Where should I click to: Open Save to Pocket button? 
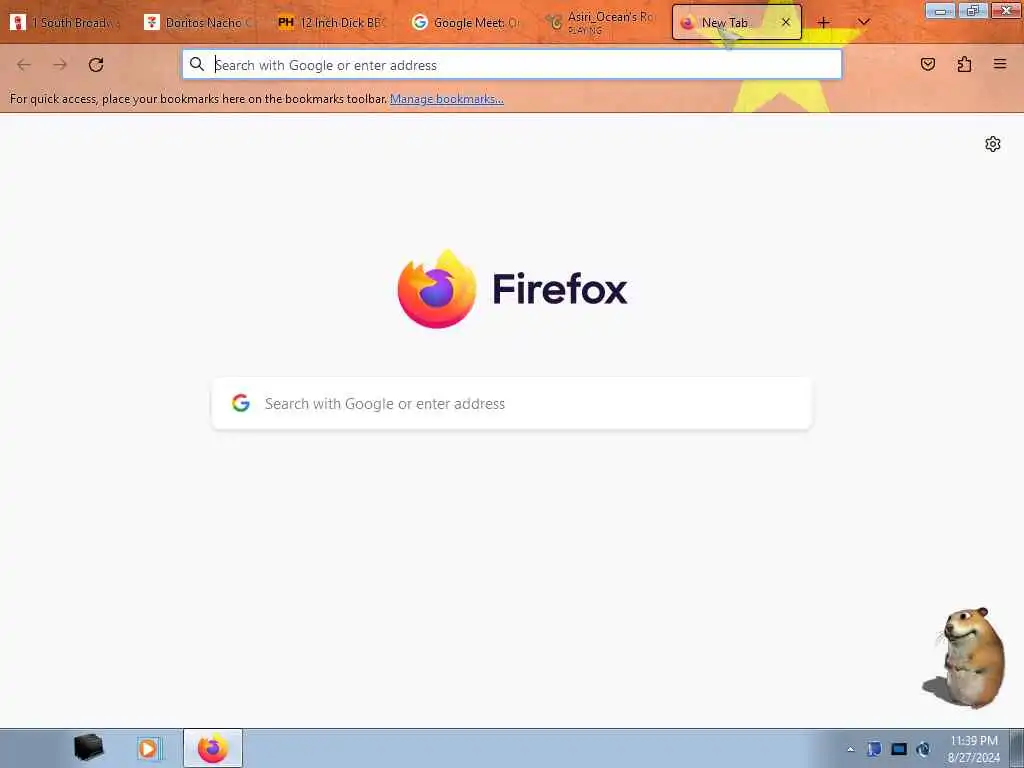pos(928,64)
